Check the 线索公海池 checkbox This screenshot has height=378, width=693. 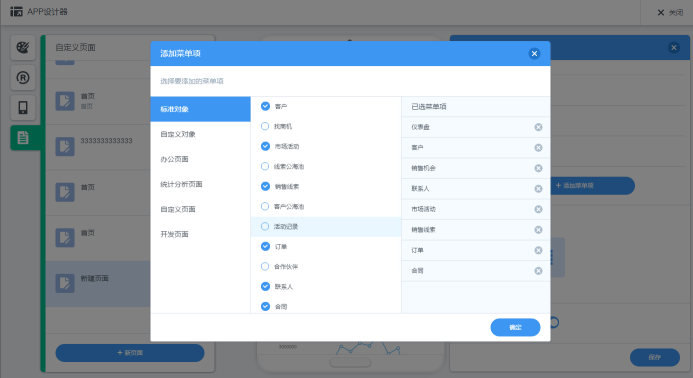pyautogui.click(x=265, y=166)
